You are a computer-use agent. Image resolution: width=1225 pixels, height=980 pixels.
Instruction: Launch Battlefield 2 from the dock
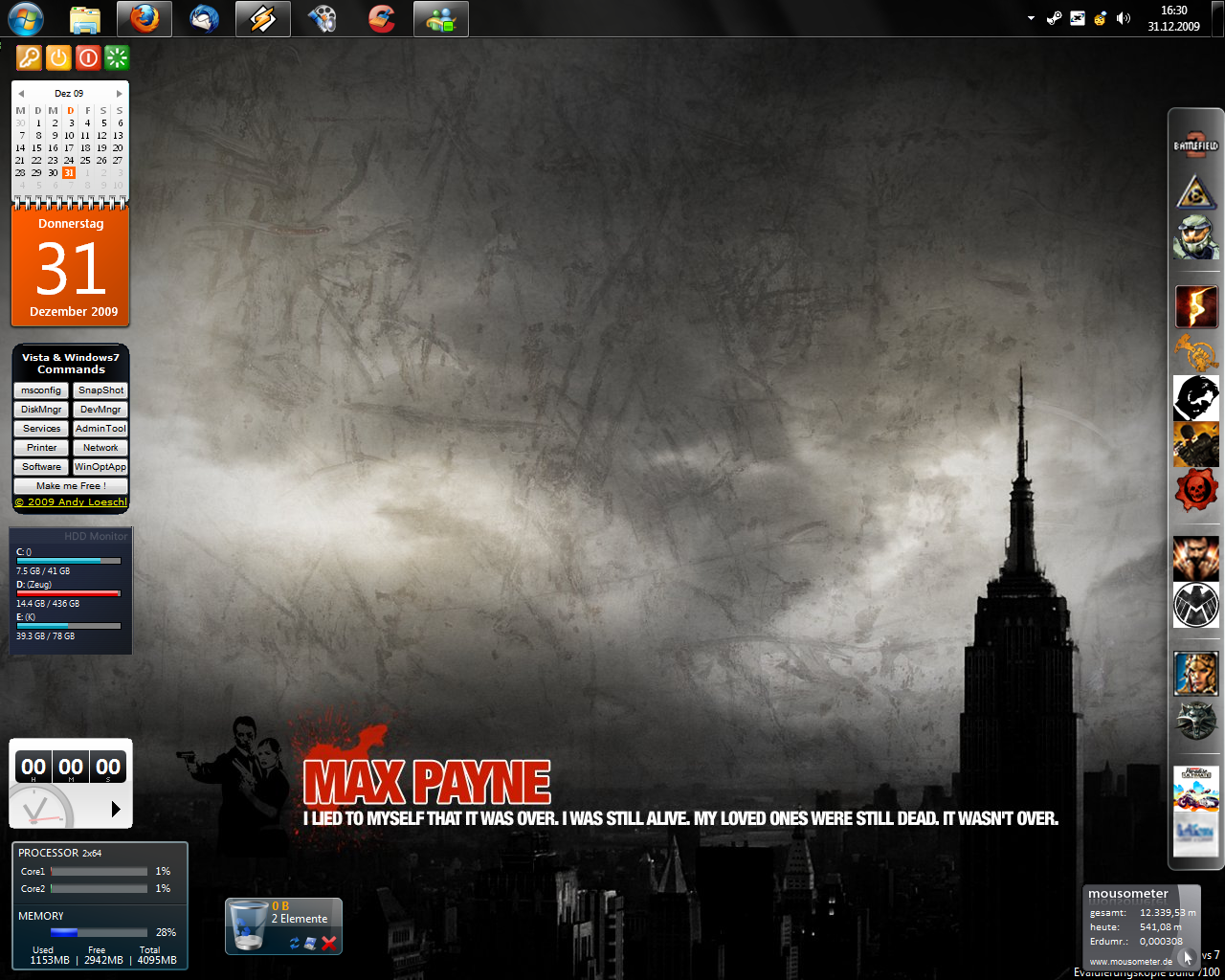click(x=1196, y=145)
